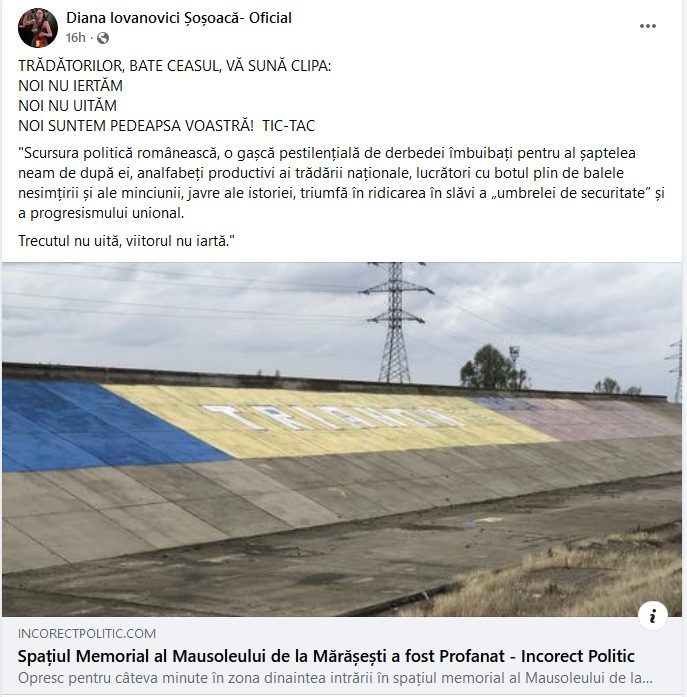Open Diana Iovanovici Șoșoacă's profile picture
Viewport: 687px width, 697px height.
pos(38,28)
